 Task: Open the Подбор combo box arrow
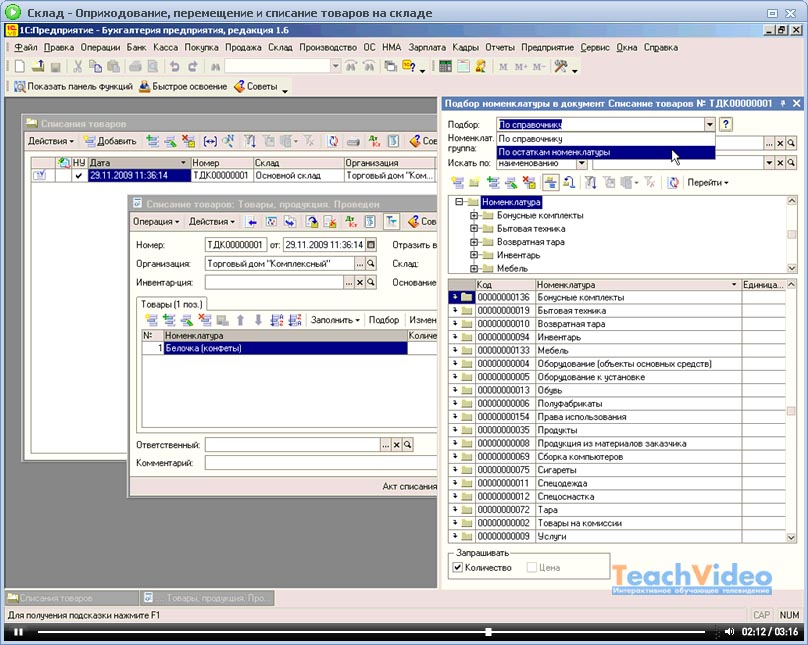click(x=710, y=124)
